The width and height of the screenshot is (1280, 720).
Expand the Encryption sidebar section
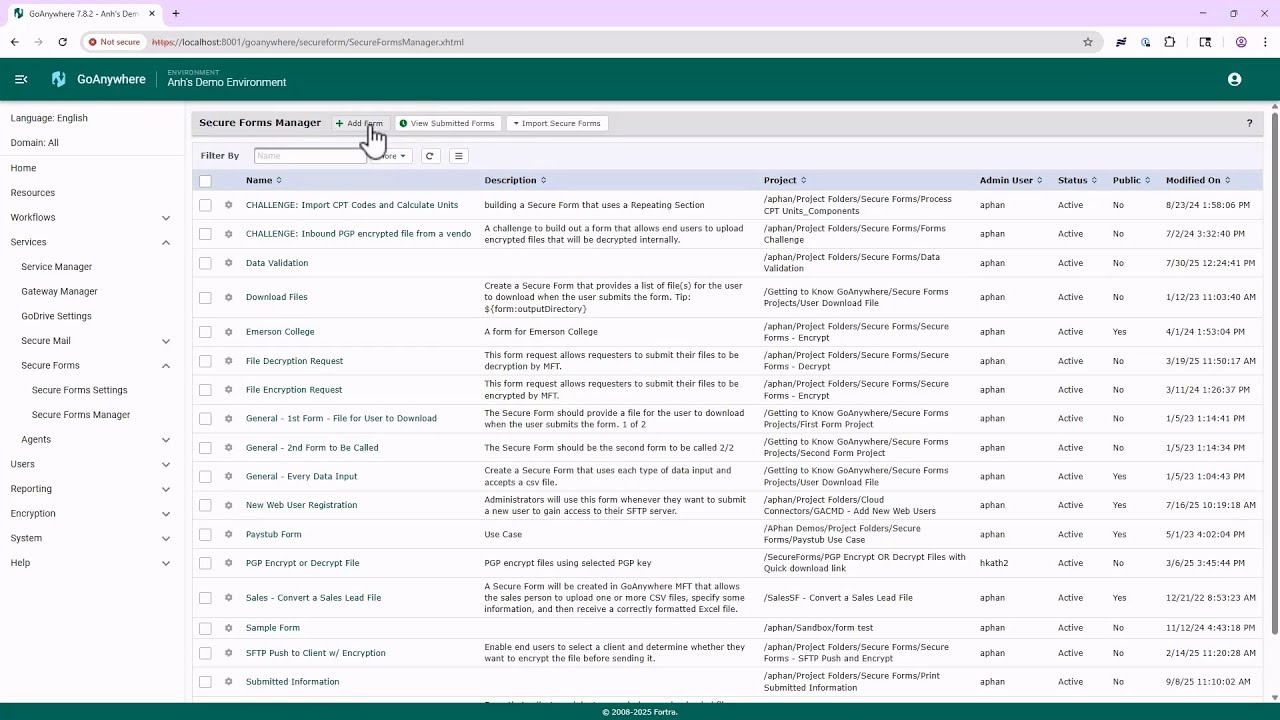[166, 514]
